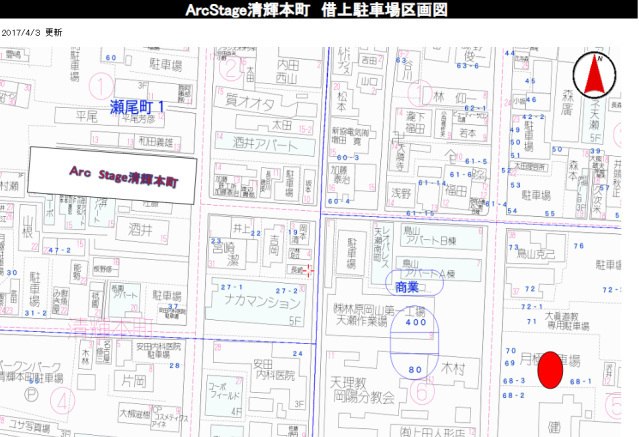Click lot number 61-14
639x437 pixels.
click(432, 183)
